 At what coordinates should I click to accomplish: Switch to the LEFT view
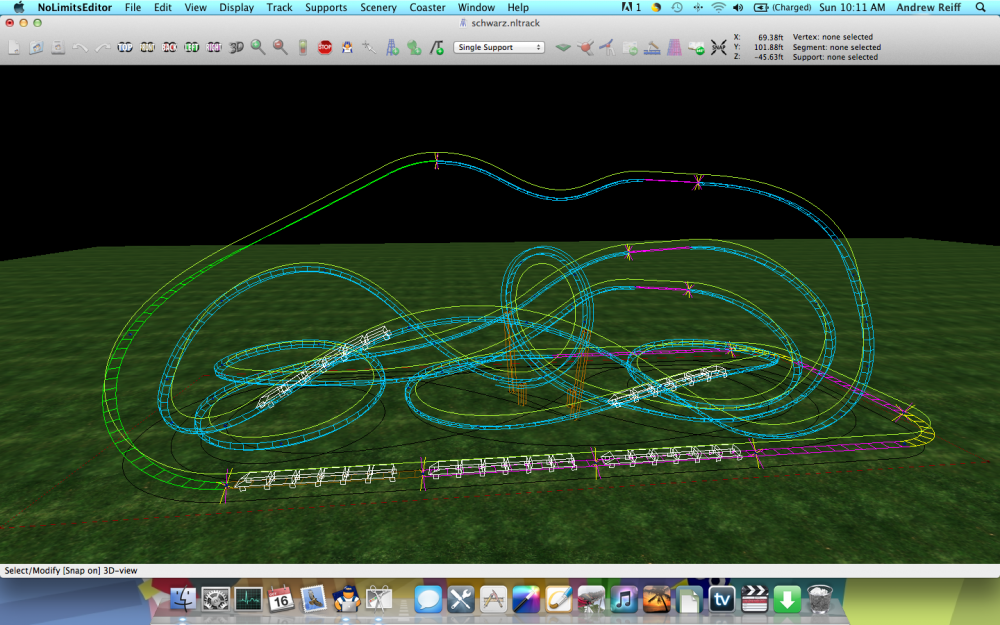click(191, 47)
